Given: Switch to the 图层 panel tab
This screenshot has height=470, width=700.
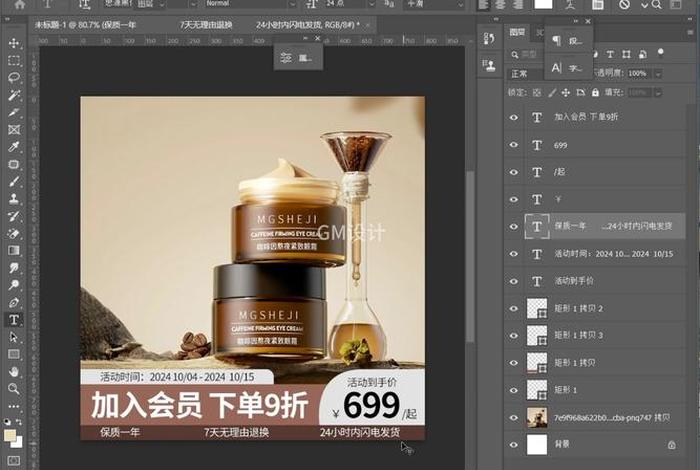Looking at the screenshot, I should (x=517, y=32).
